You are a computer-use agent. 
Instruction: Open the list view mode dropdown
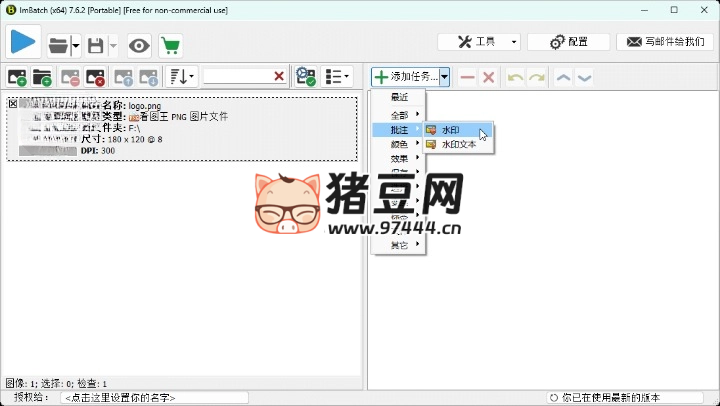pos(337,77)
